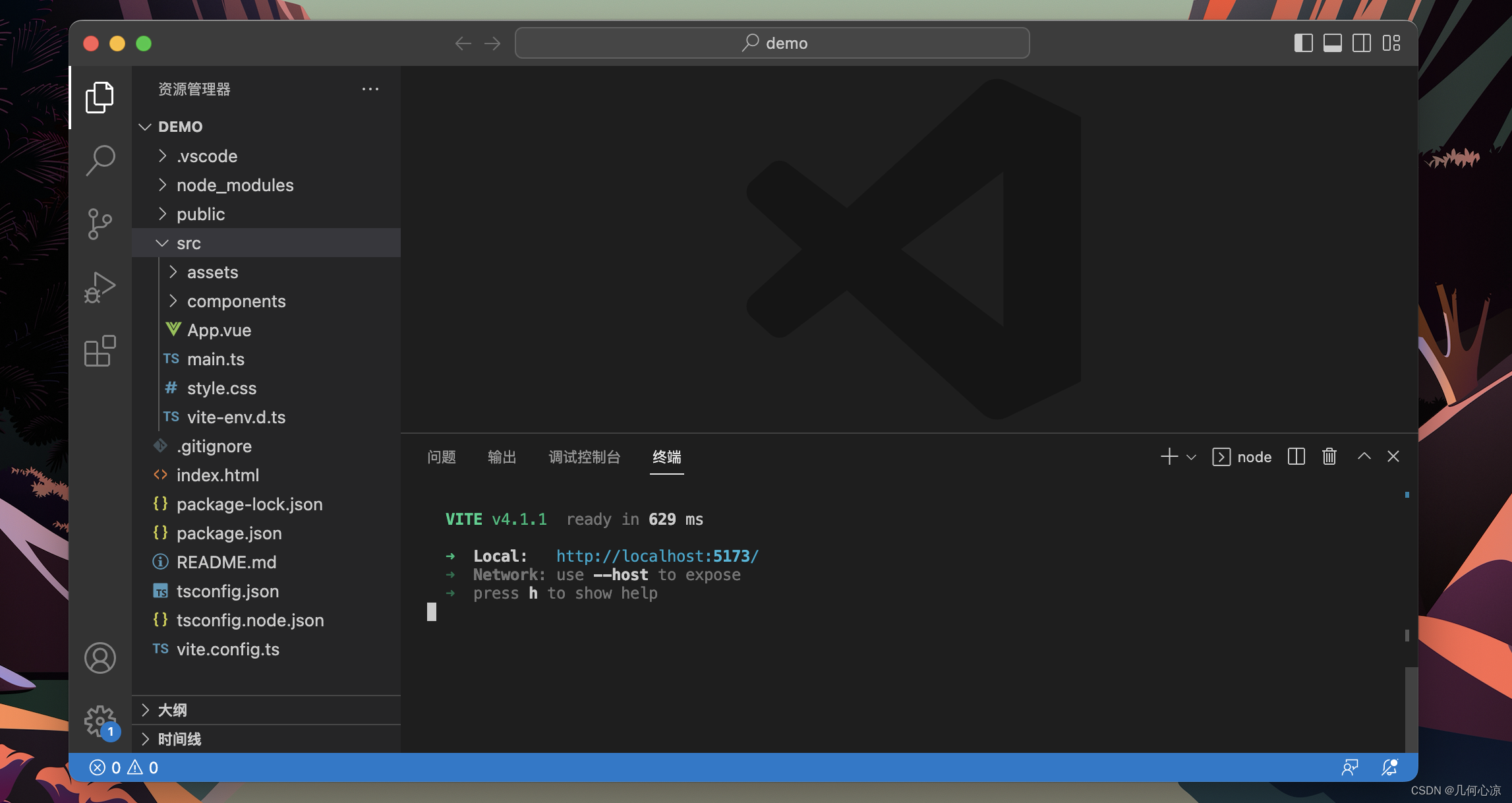The height and width of the screenshot is (803, 1512).
Task: Open index.html file
Action: [266, 475]
